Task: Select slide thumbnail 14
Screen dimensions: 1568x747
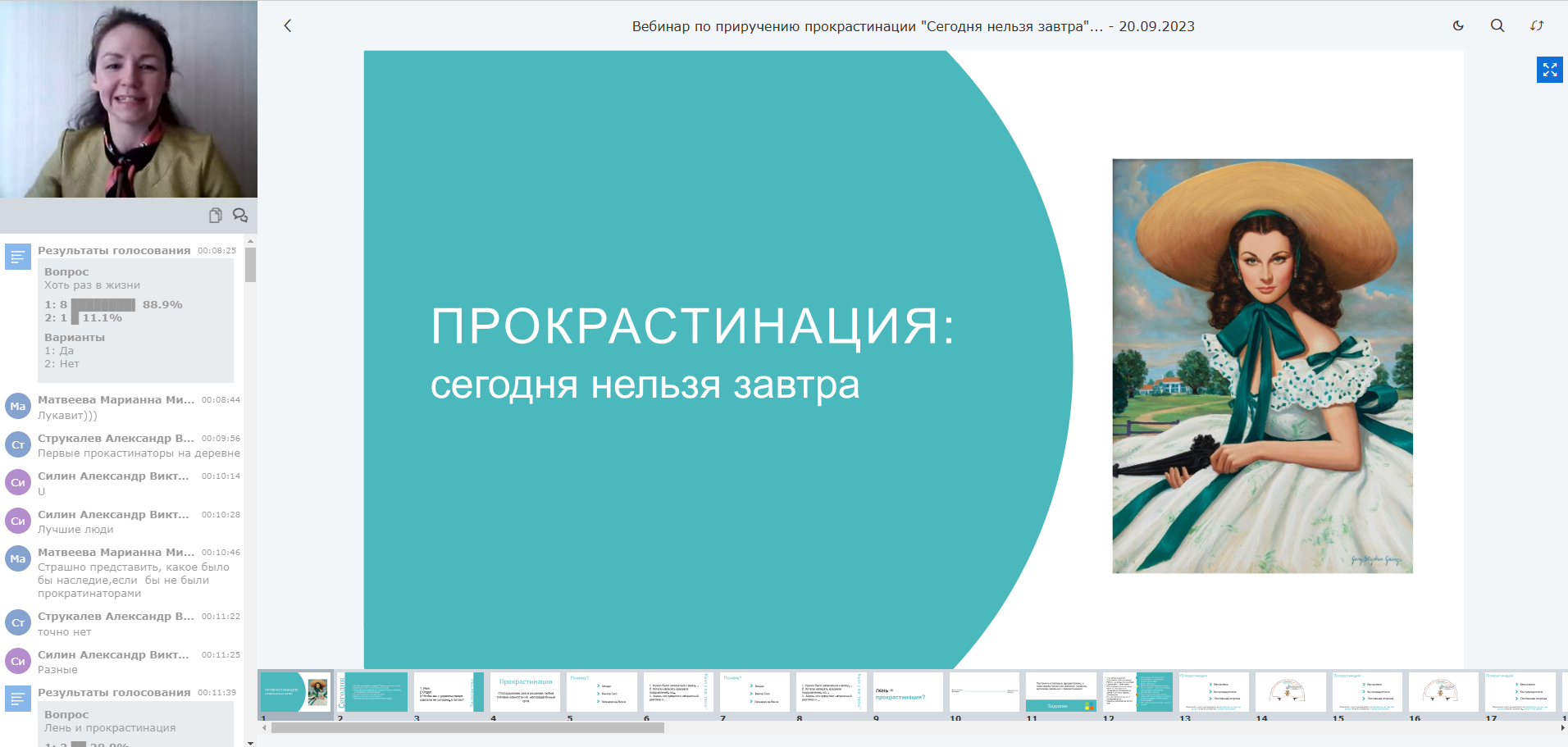Action: tap(1291, 691)
